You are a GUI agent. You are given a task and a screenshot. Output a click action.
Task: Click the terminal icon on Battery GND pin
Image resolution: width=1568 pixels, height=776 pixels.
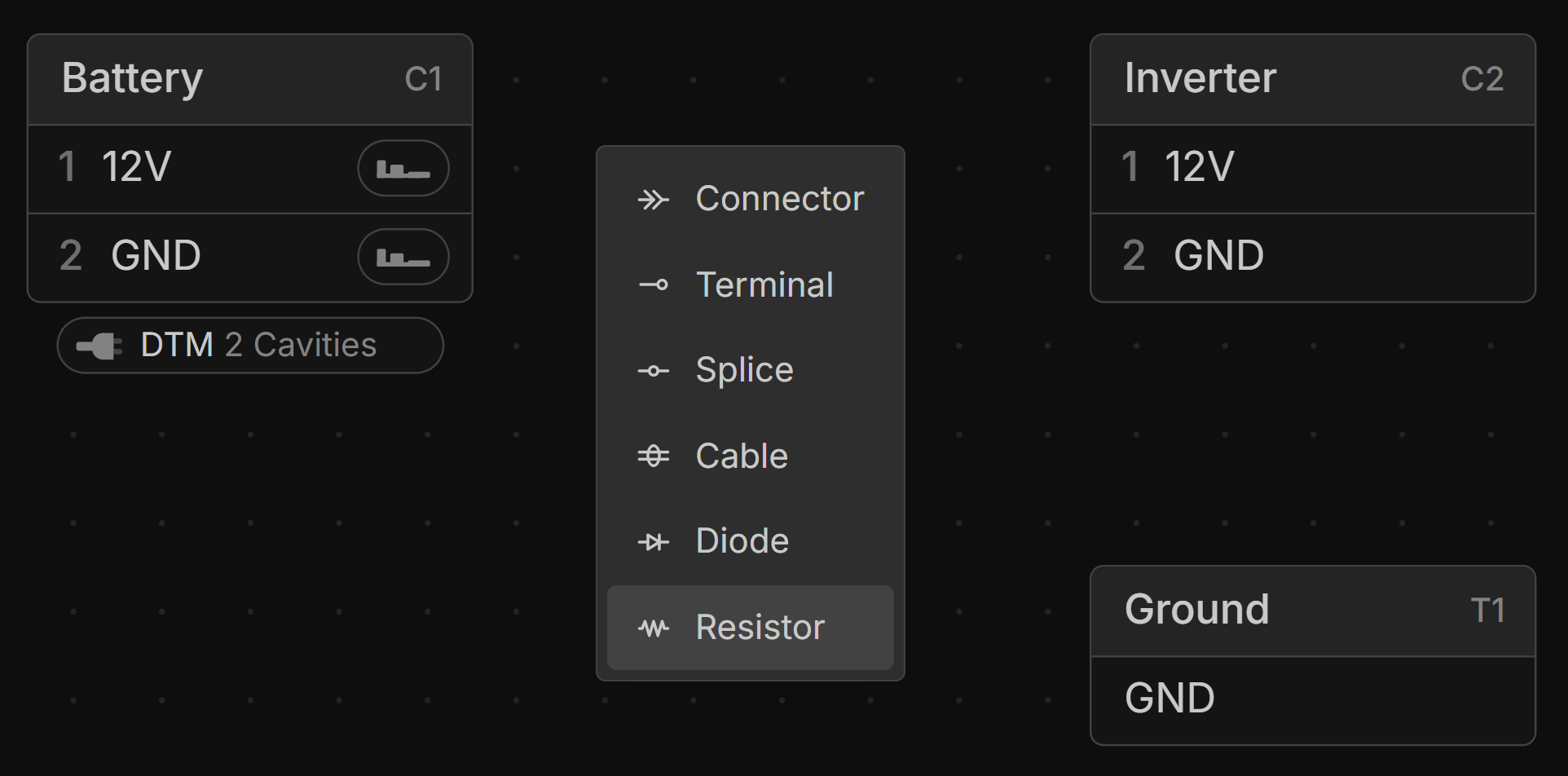(403, 258)
